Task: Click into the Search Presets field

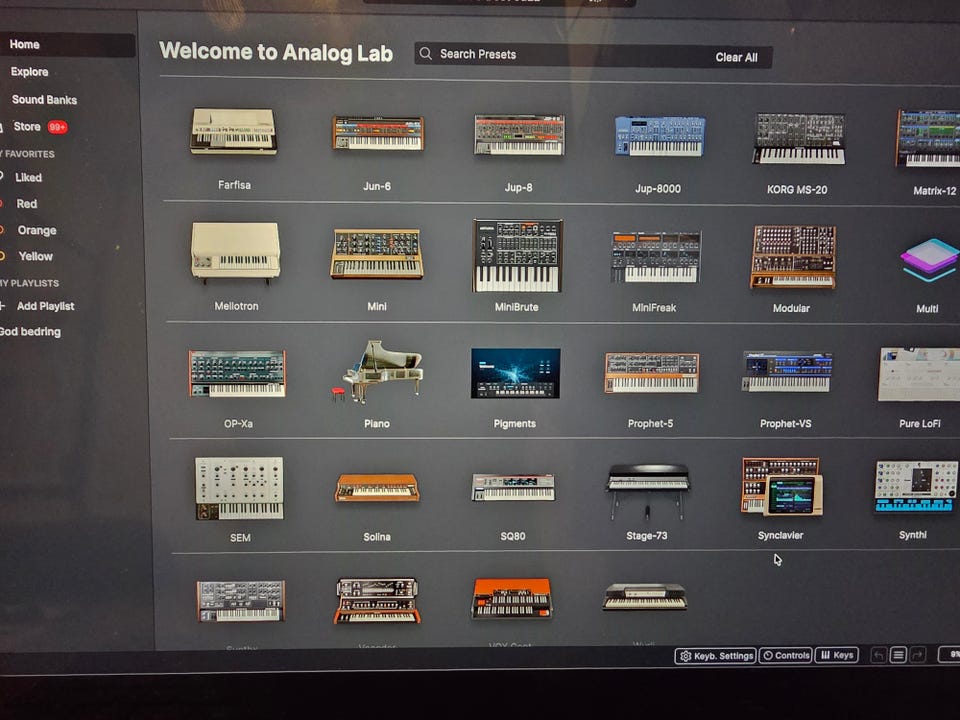Action: click(593, 56)
